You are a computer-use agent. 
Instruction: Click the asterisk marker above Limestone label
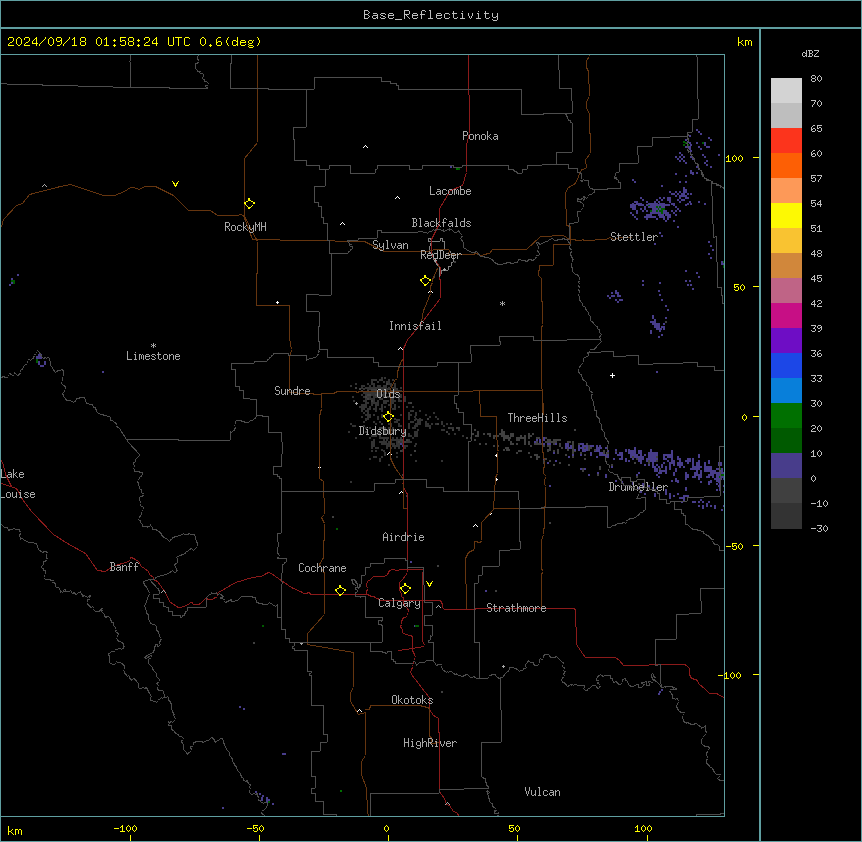[x=153, y=345]
